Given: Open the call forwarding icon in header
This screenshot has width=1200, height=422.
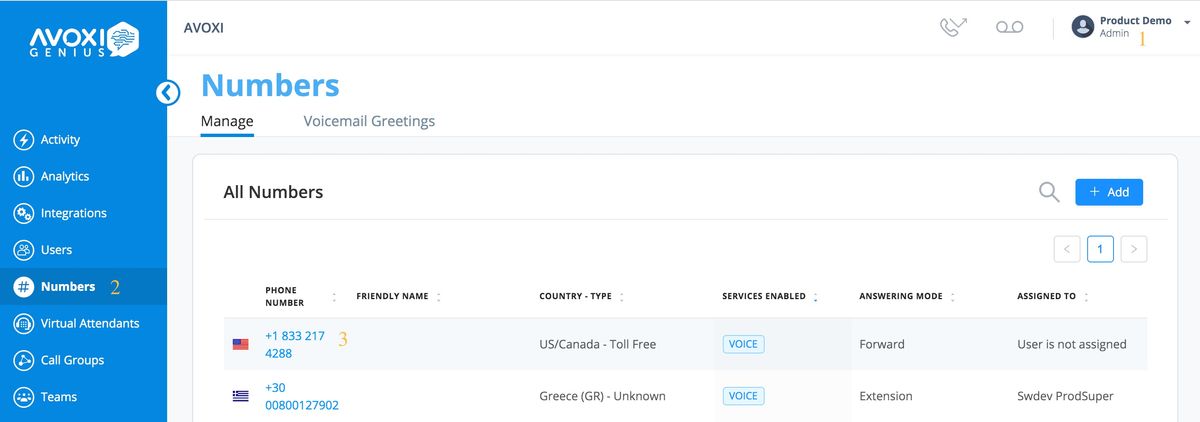Looking at the screenshot, I should (x=953, y=27).
